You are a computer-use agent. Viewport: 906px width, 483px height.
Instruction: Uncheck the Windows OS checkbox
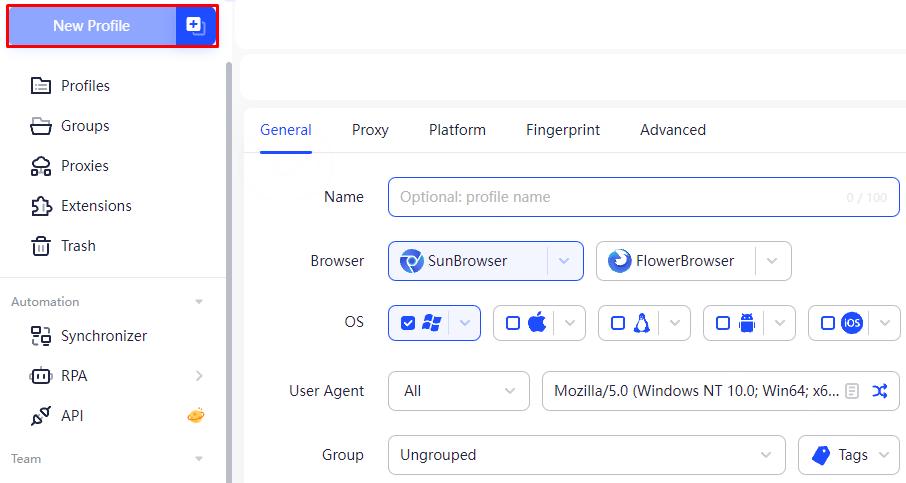point(408,323)
